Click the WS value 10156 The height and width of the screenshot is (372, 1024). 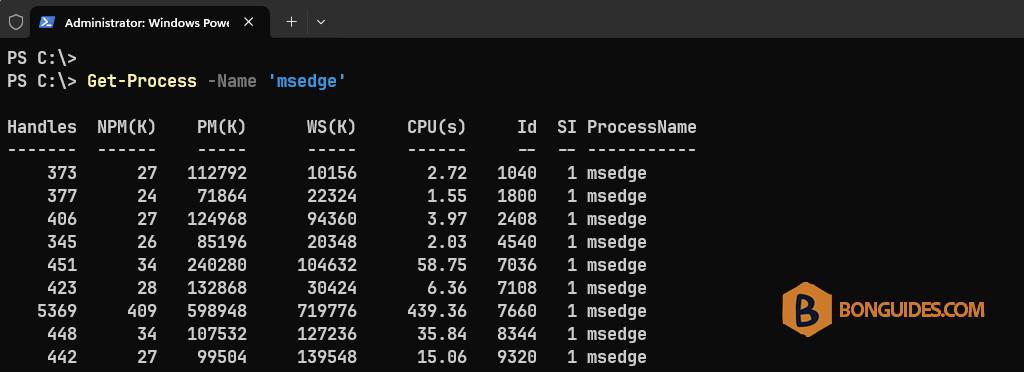(x=332, y=173)
